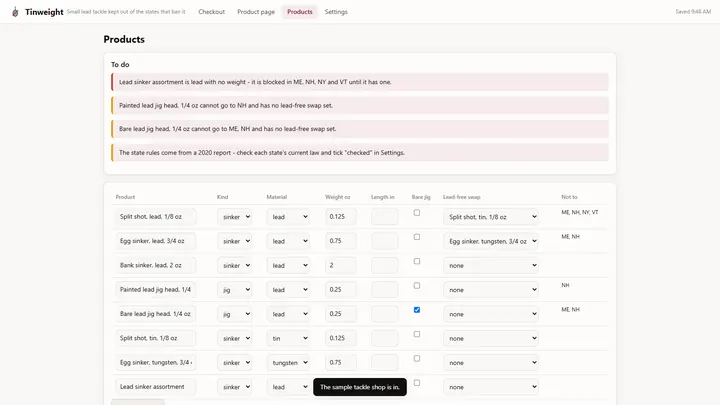This screenshot has height=405, width=720.
Task: Click Length field for Split shot lead
Action: point(385,217)
